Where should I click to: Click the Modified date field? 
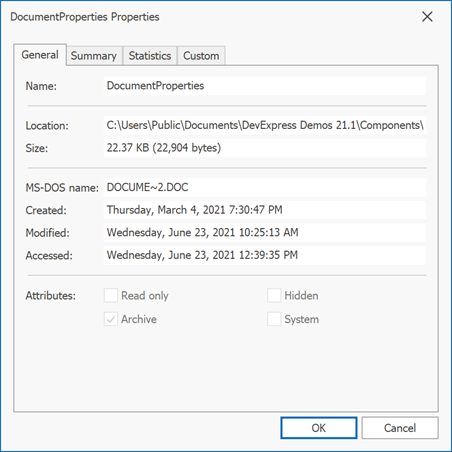(265, 232)
